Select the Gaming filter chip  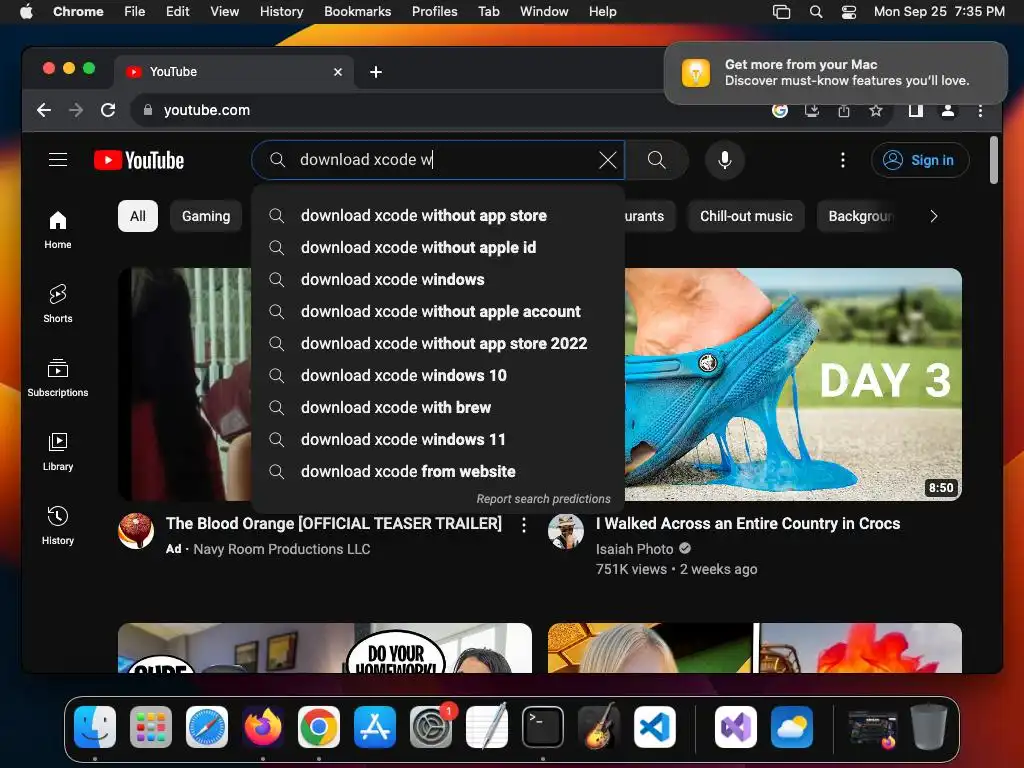[x=206, y=216]
